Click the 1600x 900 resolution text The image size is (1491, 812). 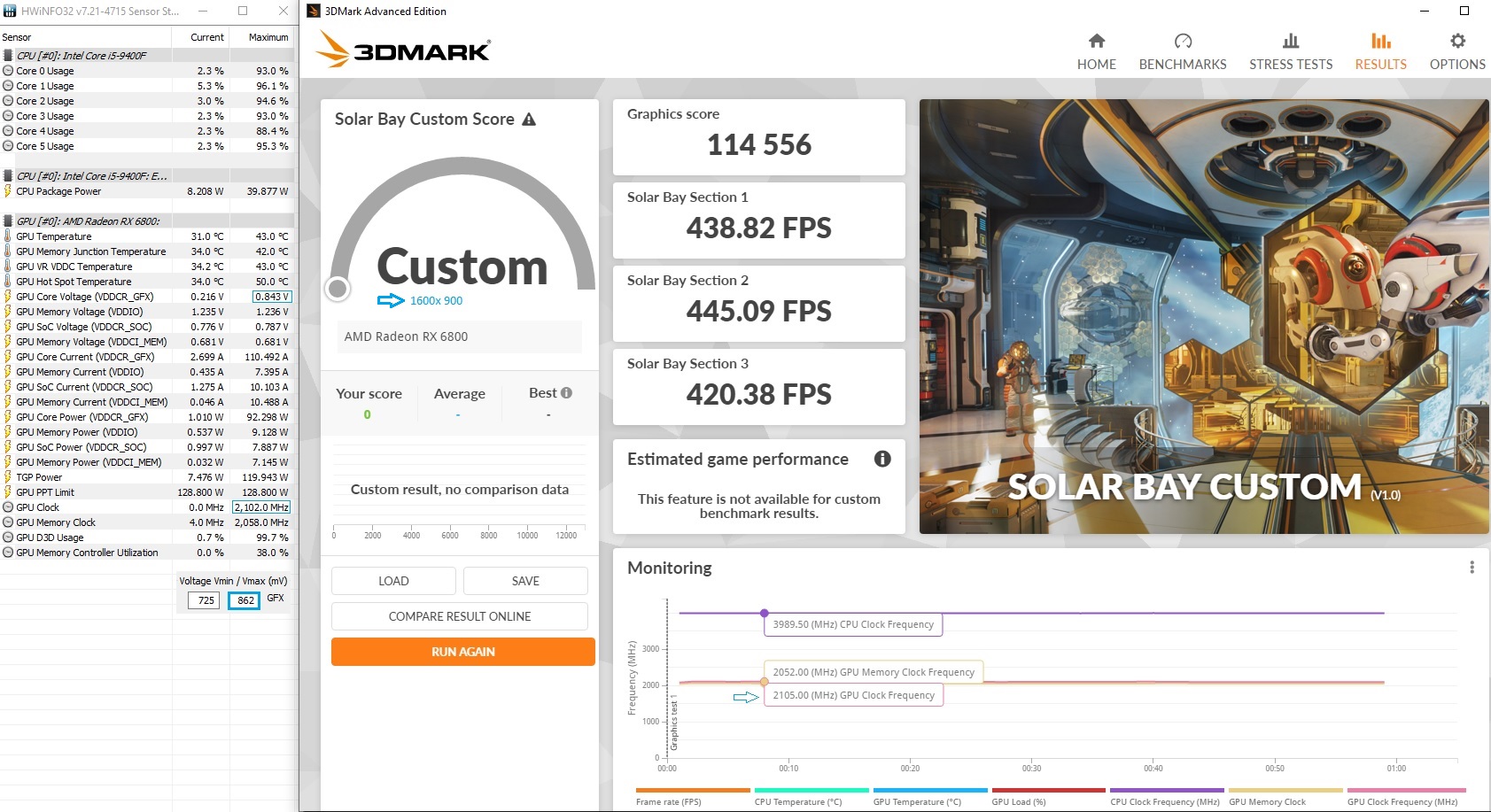click(x=436, y=301)
